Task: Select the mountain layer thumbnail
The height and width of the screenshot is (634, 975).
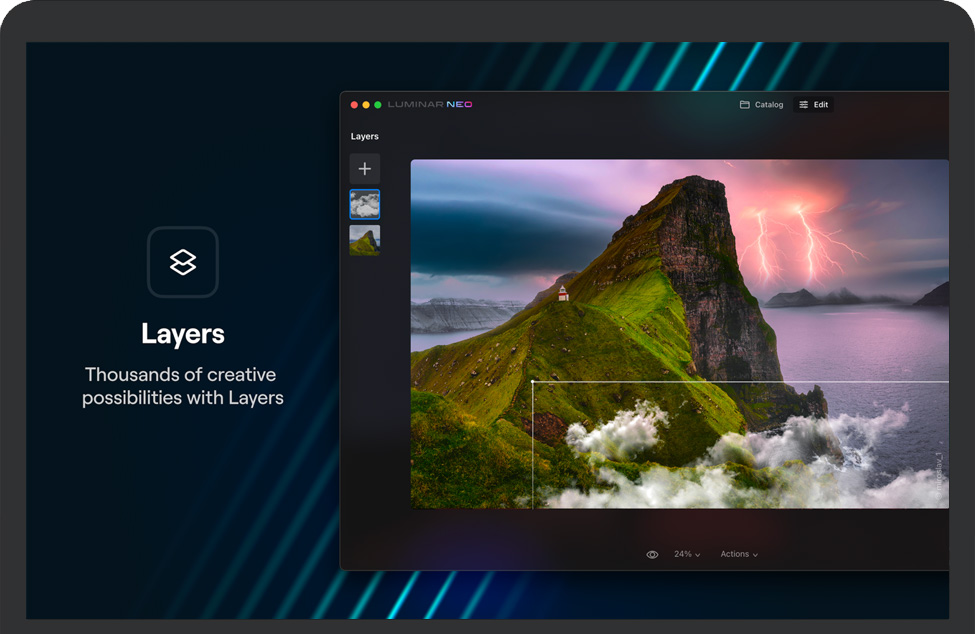Action: point(364,240)
